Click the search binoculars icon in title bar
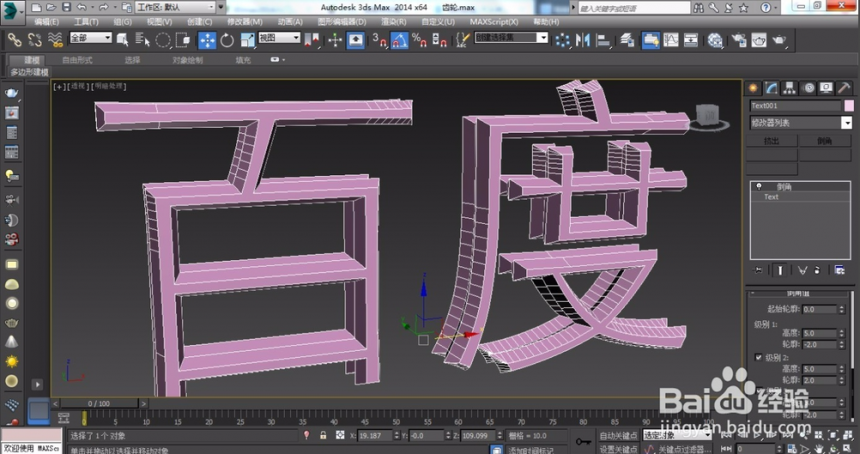Screen dimensions: 860x454 click(x=698, y=8)
